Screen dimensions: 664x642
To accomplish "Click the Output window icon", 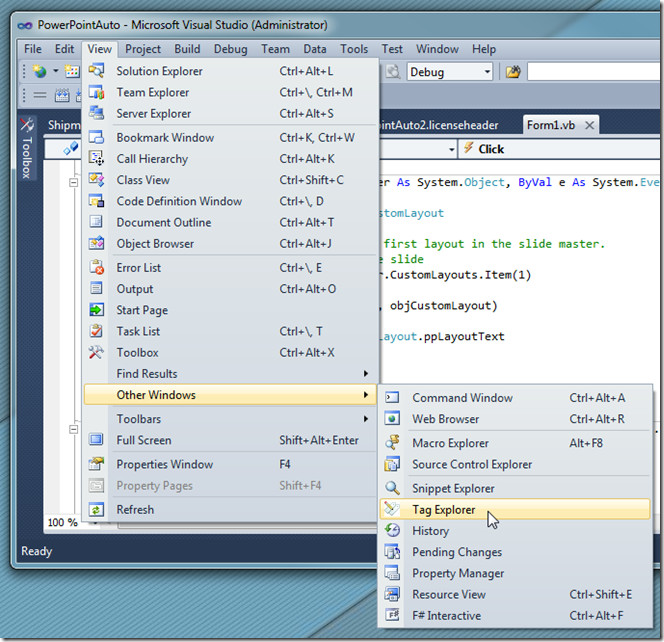I will [x=97, y=288].
